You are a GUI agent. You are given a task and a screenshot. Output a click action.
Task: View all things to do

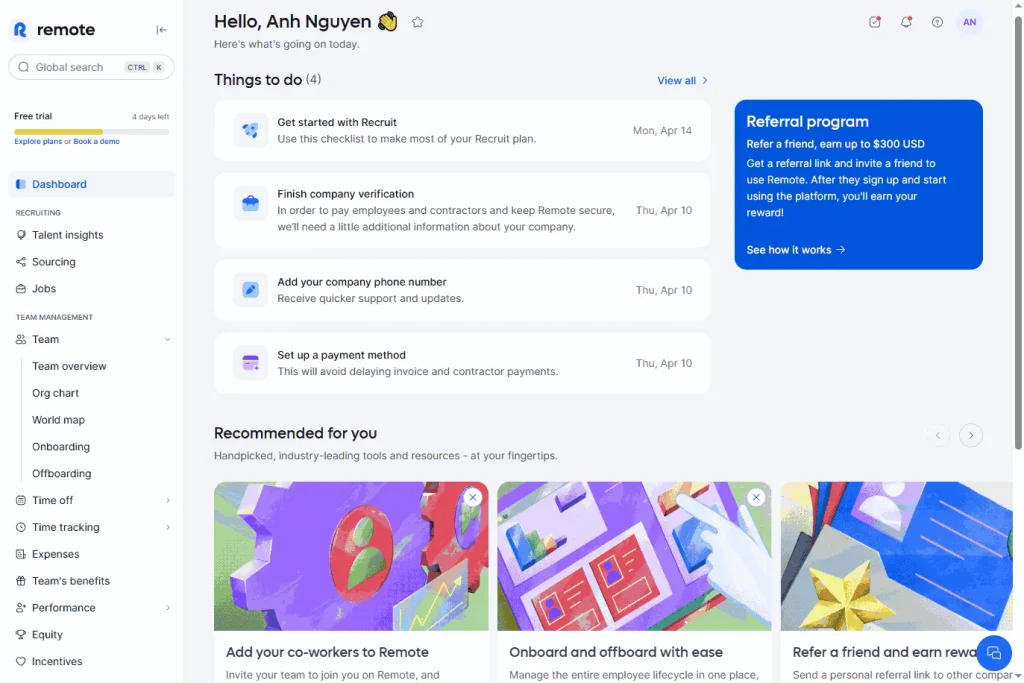[682, 80]
